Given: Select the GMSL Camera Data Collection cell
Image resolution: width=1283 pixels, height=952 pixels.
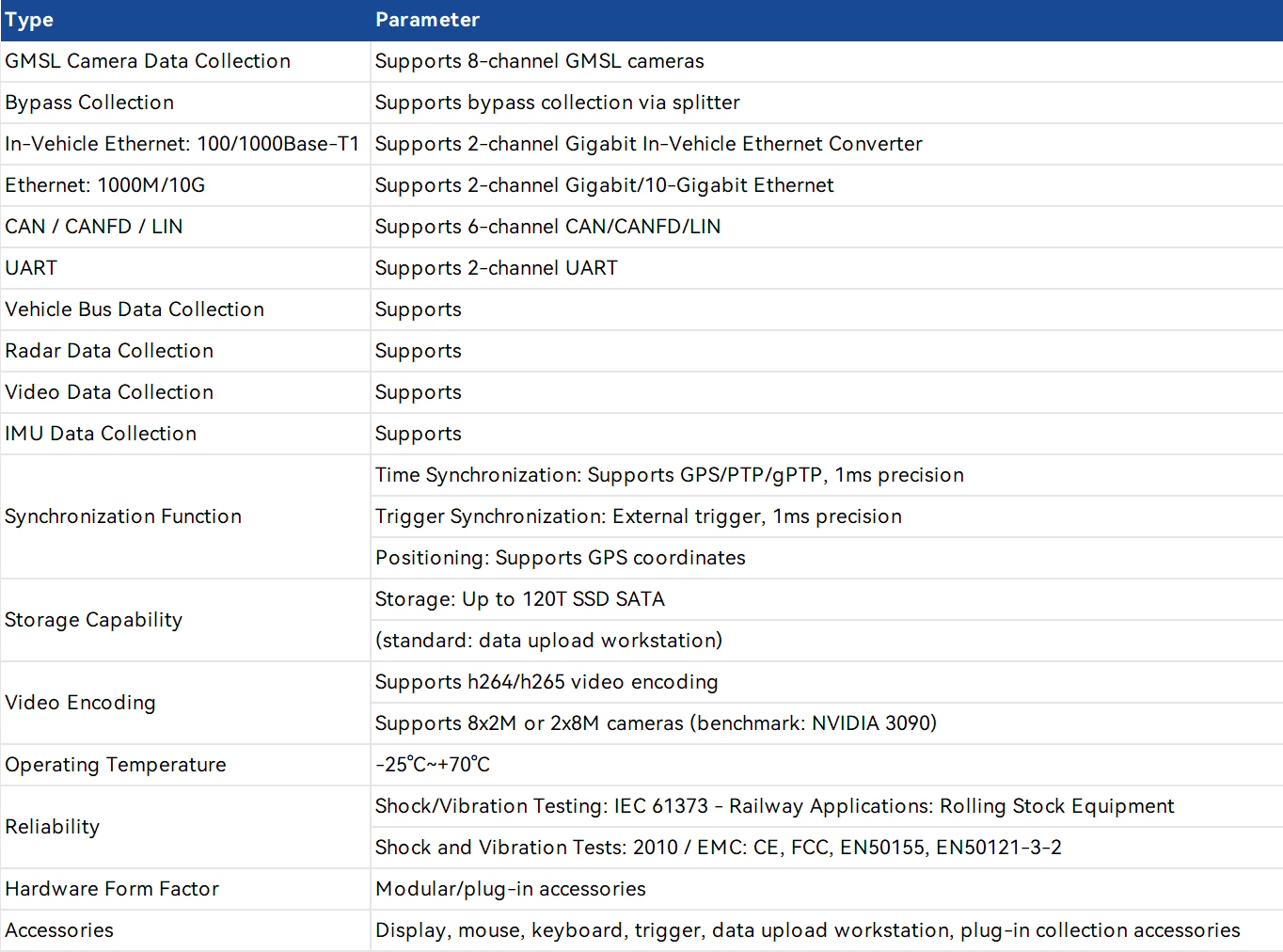Looking at the screenshot, I should coord(148,61).
